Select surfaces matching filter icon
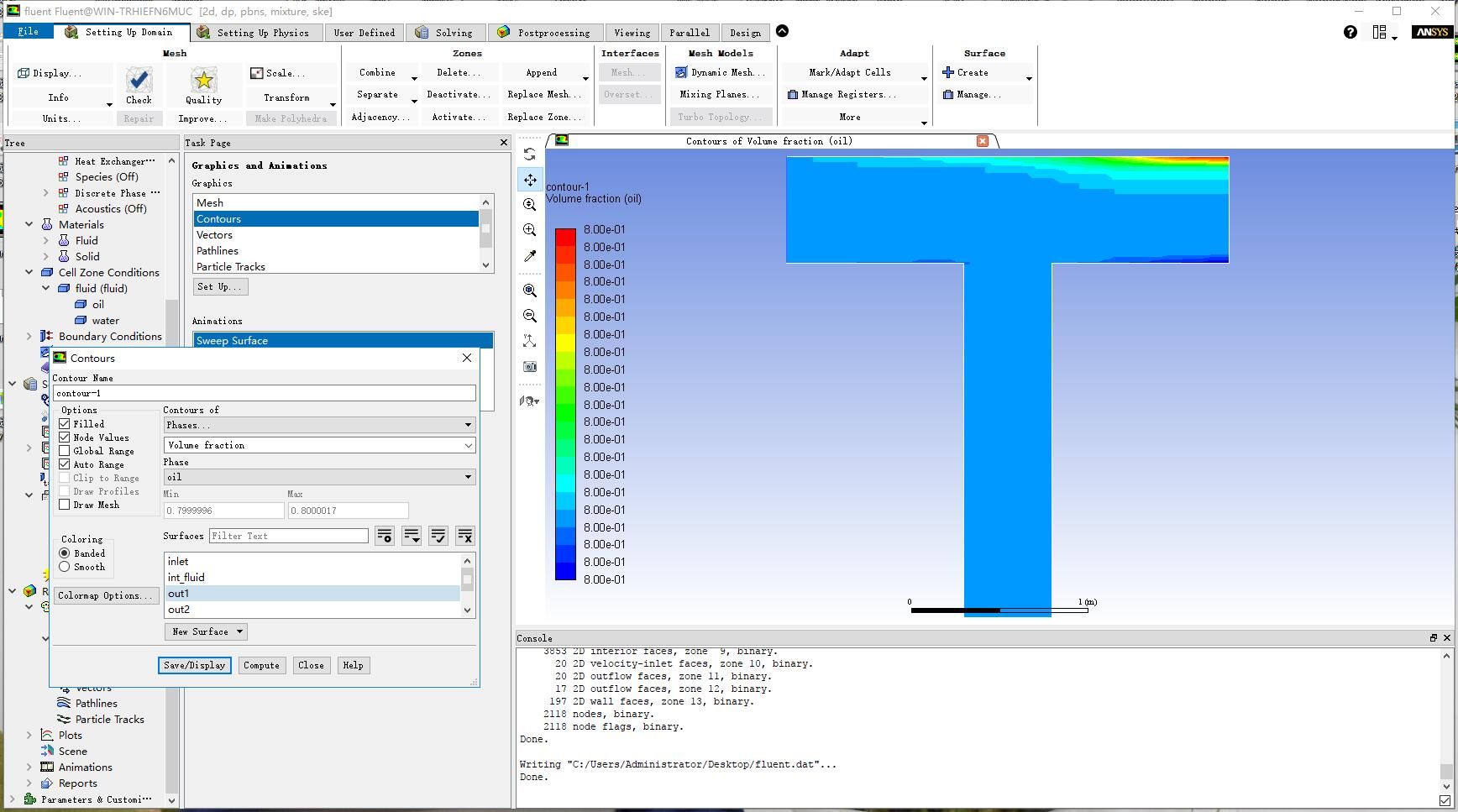This screenshot has height=812, width=1458. click(x=384, y=536)
